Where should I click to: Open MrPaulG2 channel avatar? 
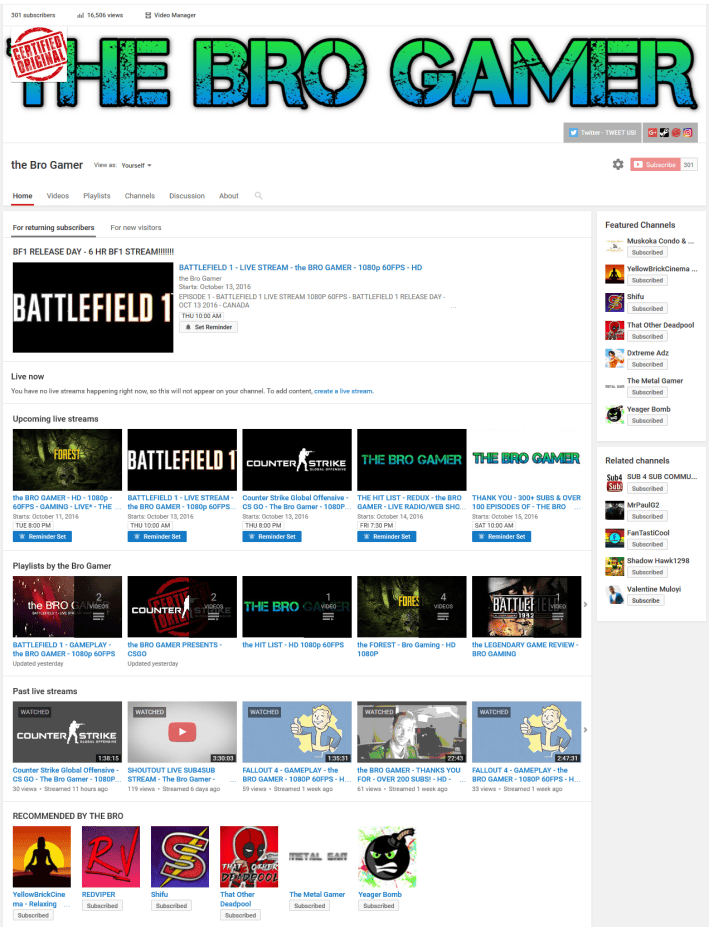[x=614, y=510]
